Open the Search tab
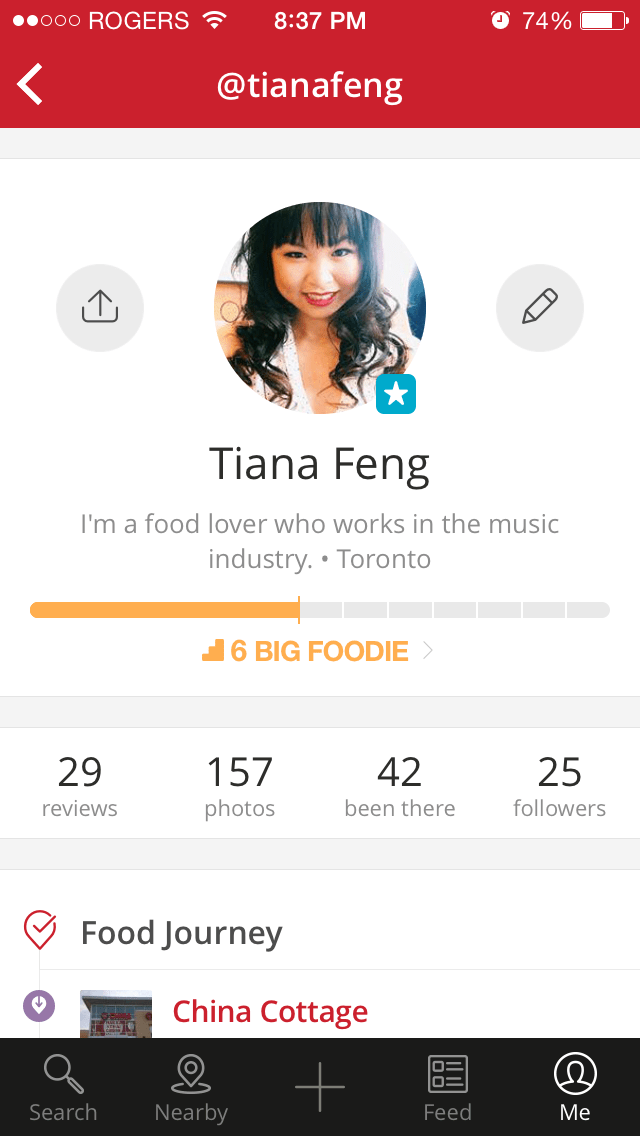Screen dimensions: 640x1136 [63, 1087]
